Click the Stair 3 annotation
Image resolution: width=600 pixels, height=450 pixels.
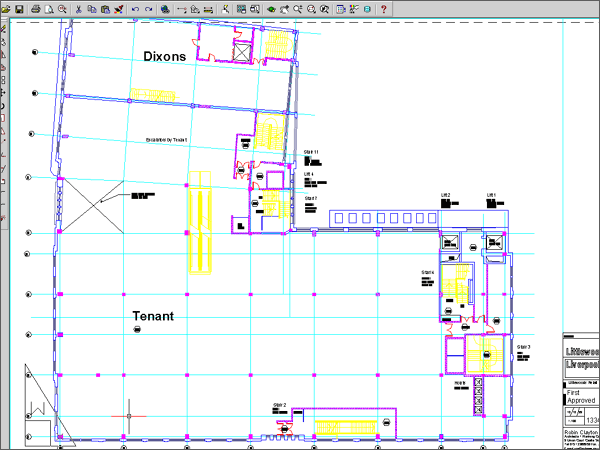click(x=523, y=347)
